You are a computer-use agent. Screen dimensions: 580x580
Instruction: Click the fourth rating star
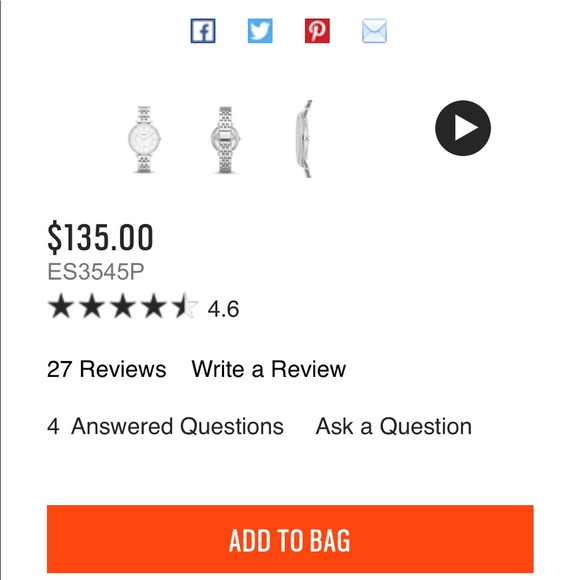coord(154,306)
